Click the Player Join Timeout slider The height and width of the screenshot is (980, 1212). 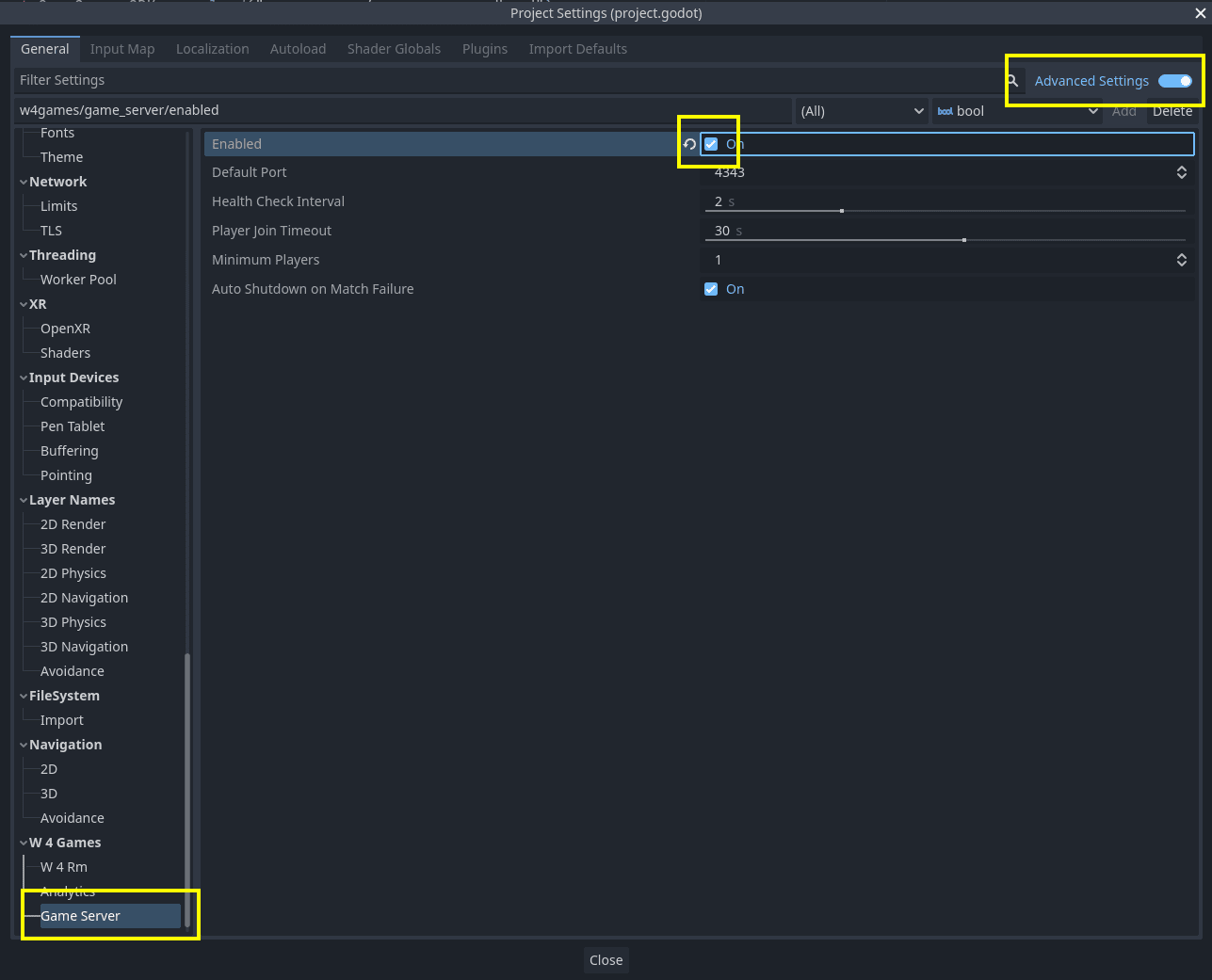[962, 239]
